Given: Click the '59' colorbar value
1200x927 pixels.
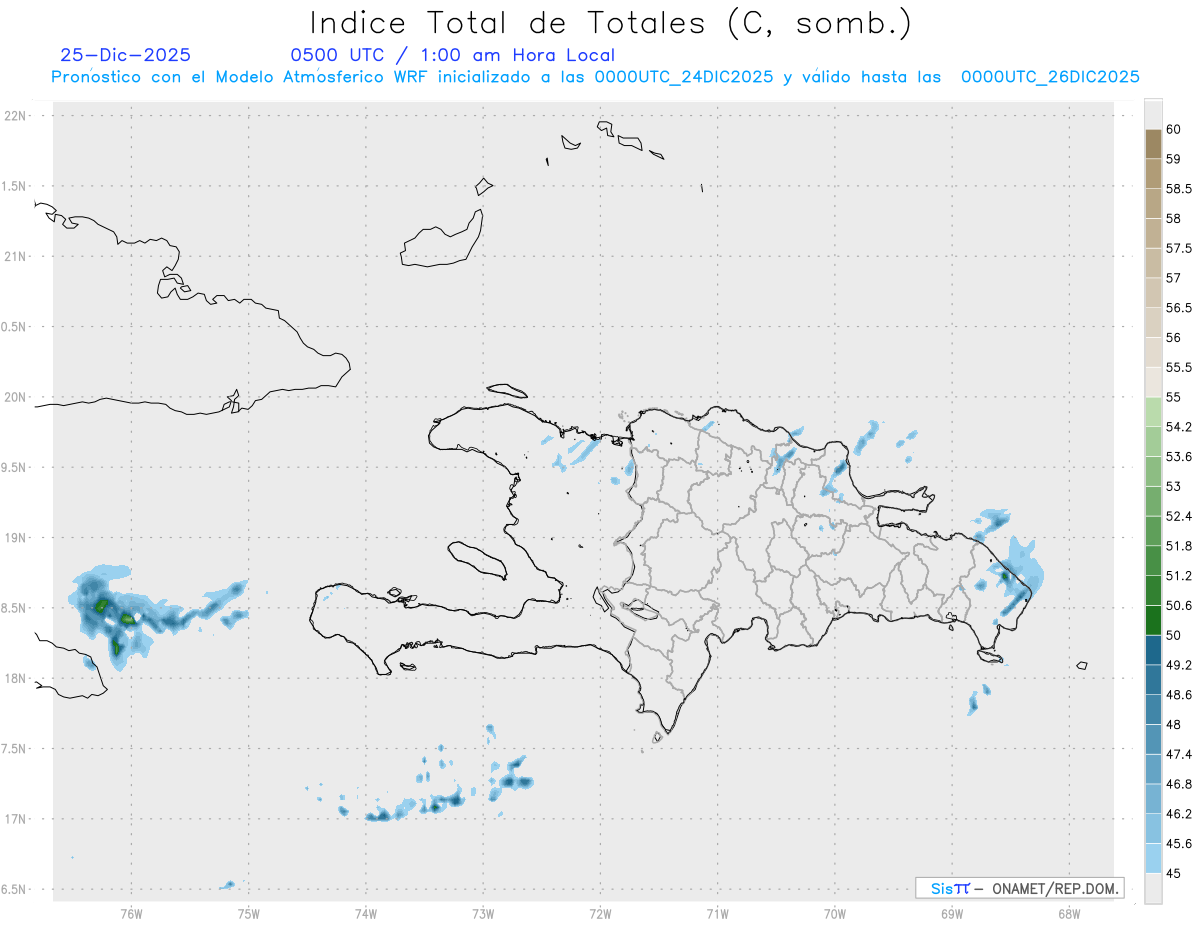Looking at the screenshot, I should click(1173, 158).
